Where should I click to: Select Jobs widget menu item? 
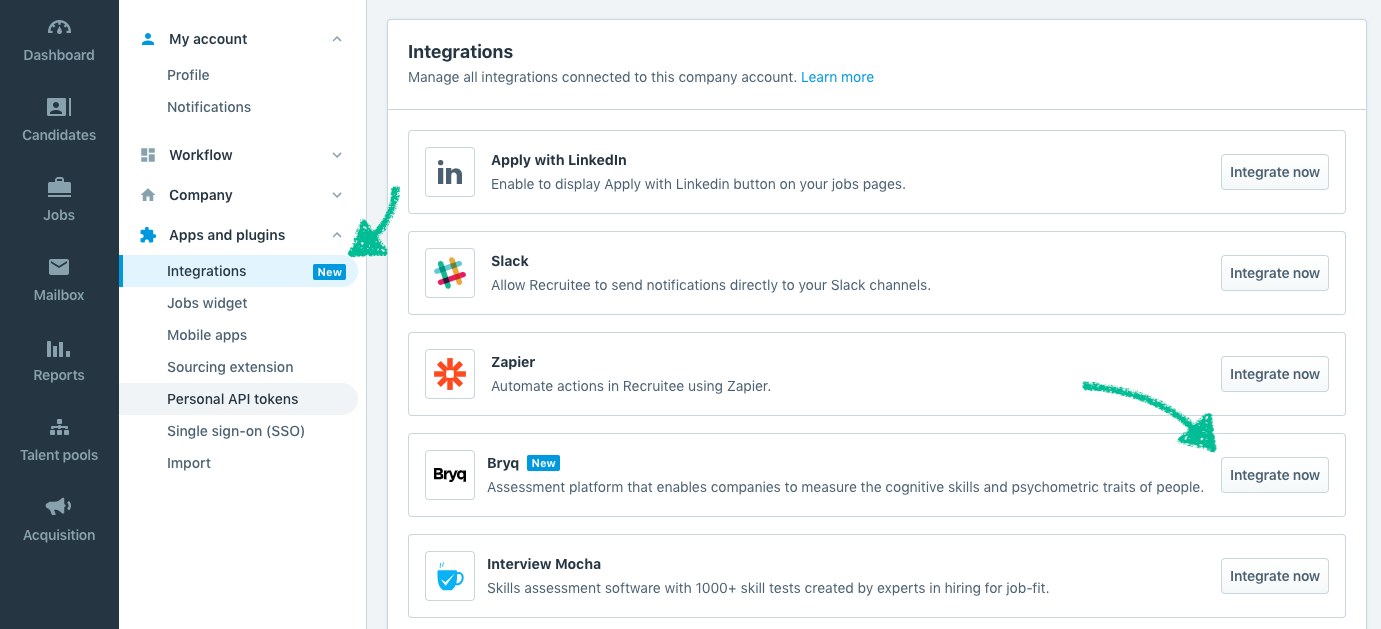[x=207, y=303]
